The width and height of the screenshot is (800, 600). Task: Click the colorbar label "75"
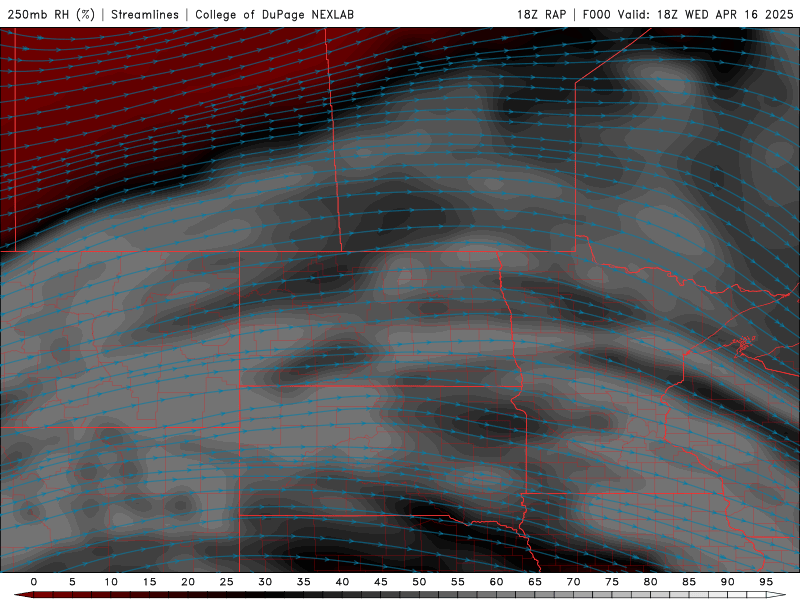coord(612,582)
